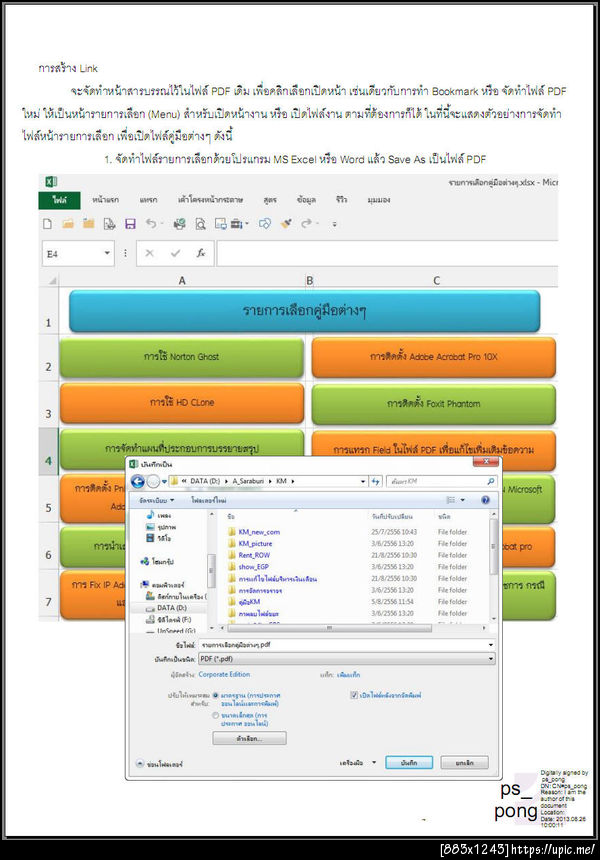The height and width of the screenshot is (860, 600).
Task: Open the Name Box dropdown arrow
Action: [x=107, y=253]
